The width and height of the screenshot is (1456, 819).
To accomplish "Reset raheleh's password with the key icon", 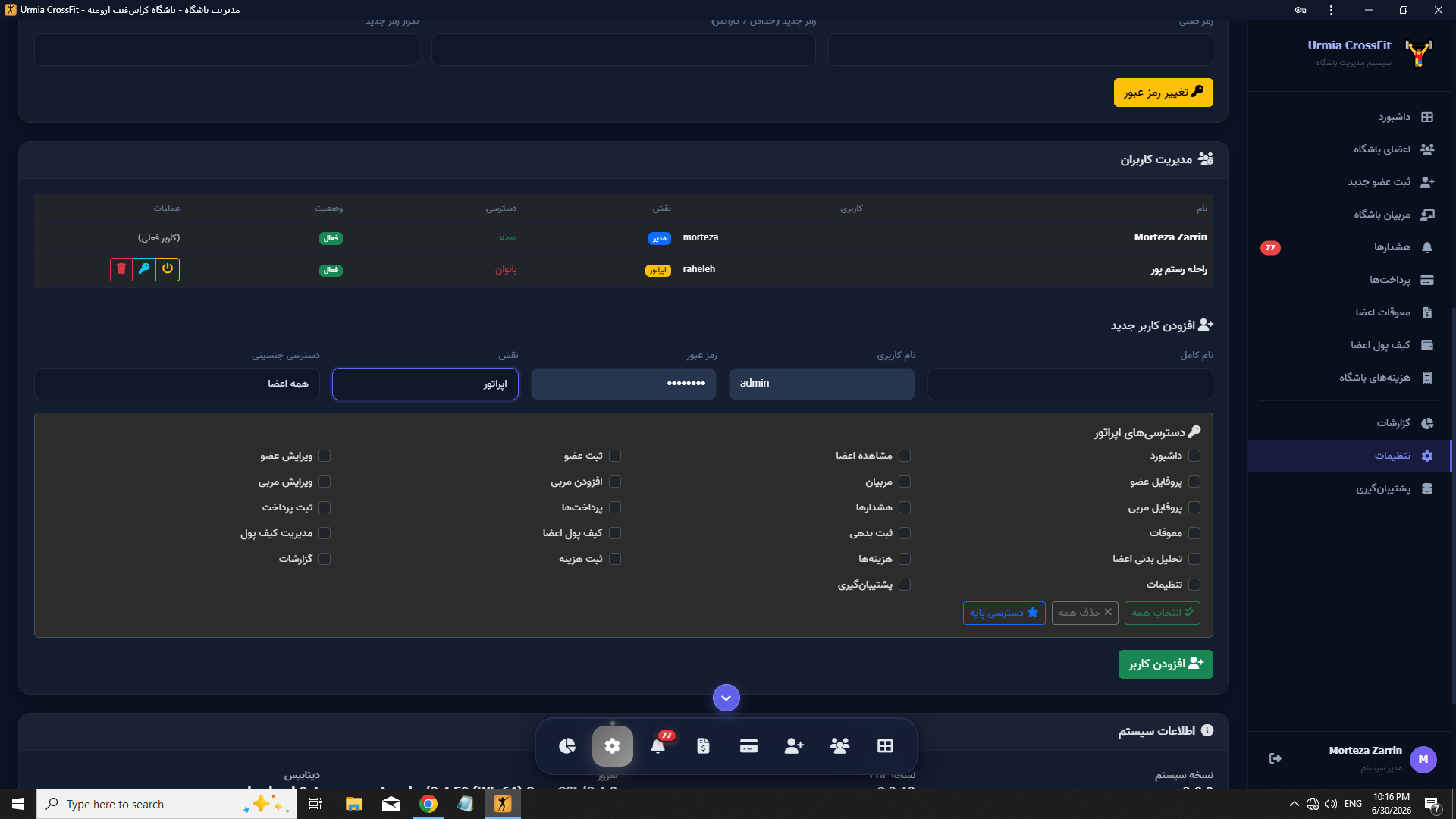I will pyautogui.click(x=144, y=269).
